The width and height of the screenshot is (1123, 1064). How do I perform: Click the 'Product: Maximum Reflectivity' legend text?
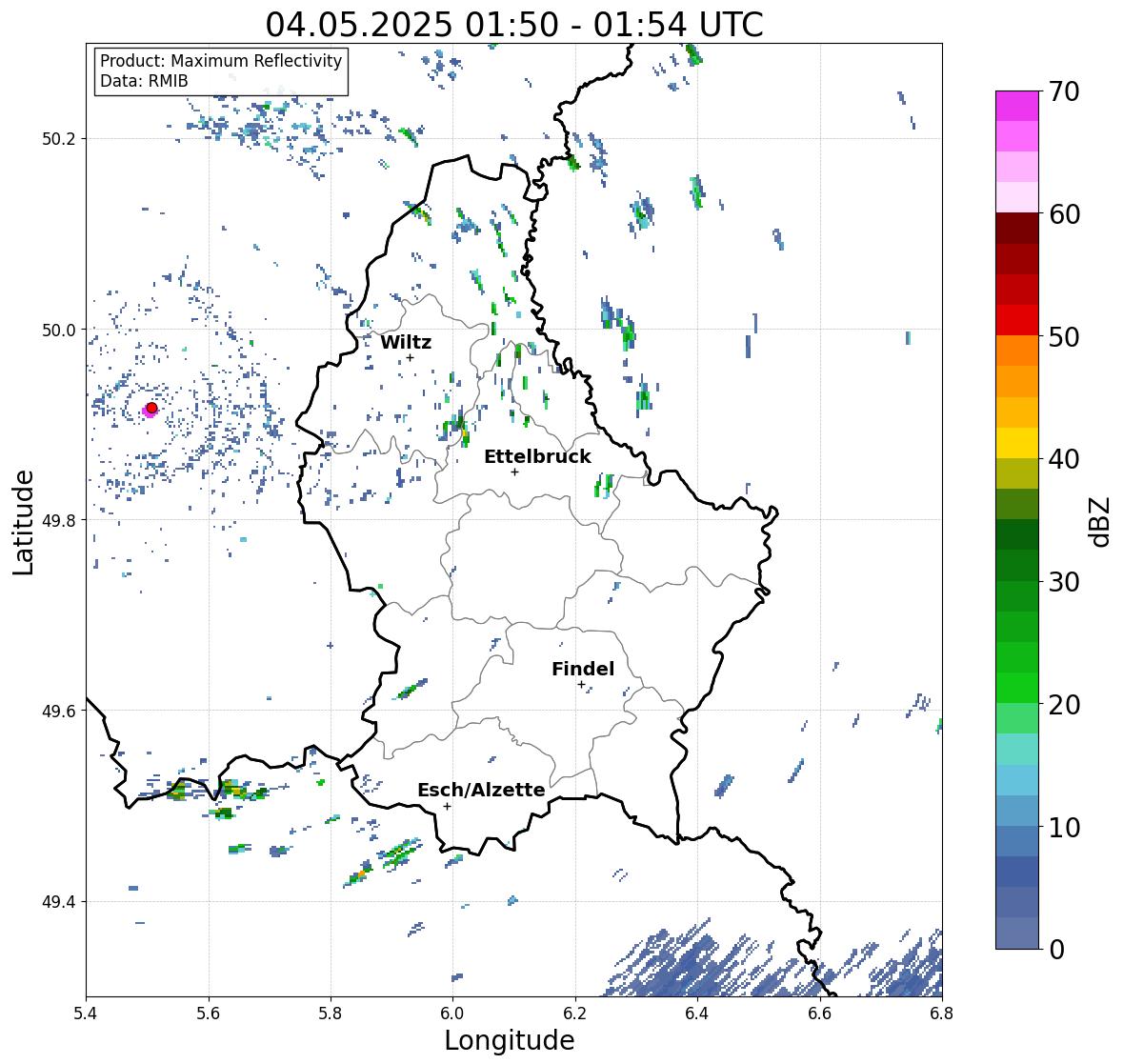(221, 61)
